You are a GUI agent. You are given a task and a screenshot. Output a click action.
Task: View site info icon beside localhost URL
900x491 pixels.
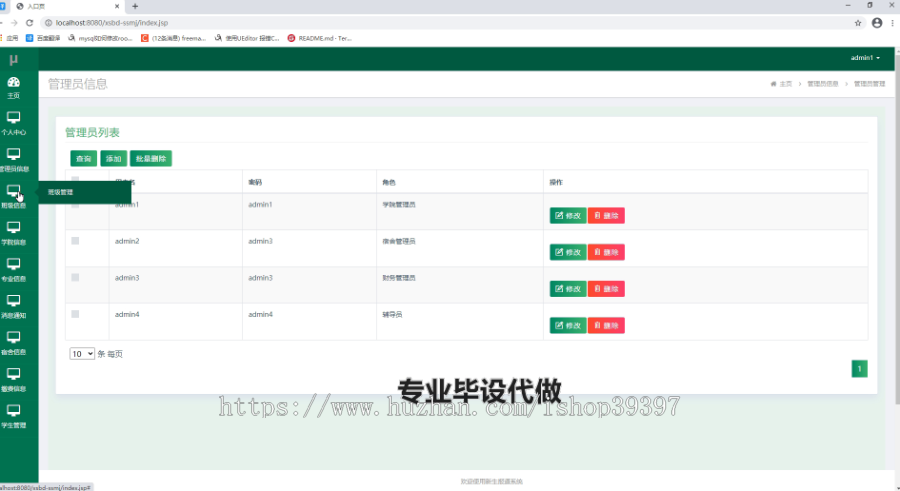tap(49, 23)
